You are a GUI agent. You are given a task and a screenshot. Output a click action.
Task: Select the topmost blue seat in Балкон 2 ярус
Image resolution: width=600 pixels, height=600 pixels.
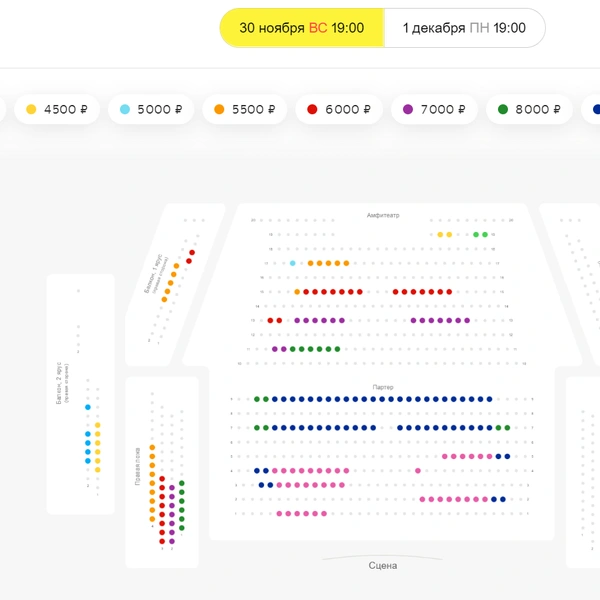tap(88, 407)
